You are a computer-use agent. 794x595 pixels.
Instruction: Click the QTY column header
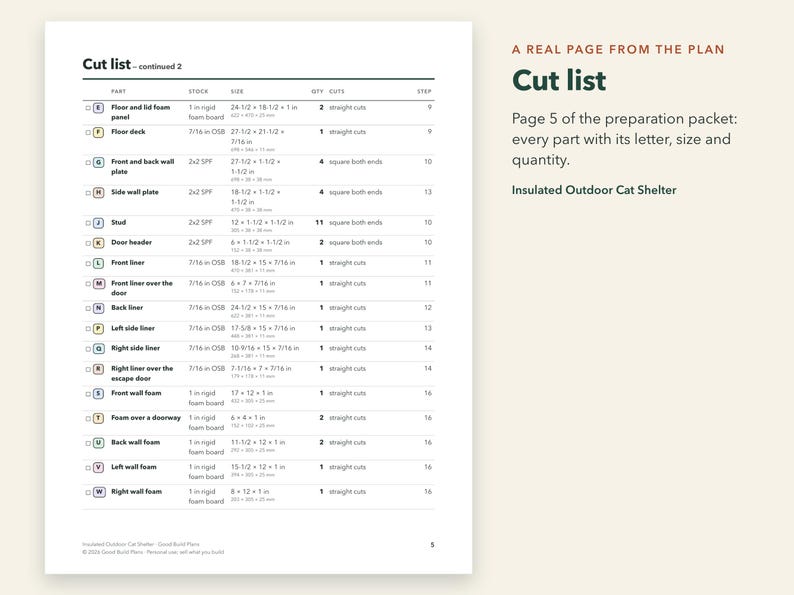pyautogui.click(x=317, y=92)
